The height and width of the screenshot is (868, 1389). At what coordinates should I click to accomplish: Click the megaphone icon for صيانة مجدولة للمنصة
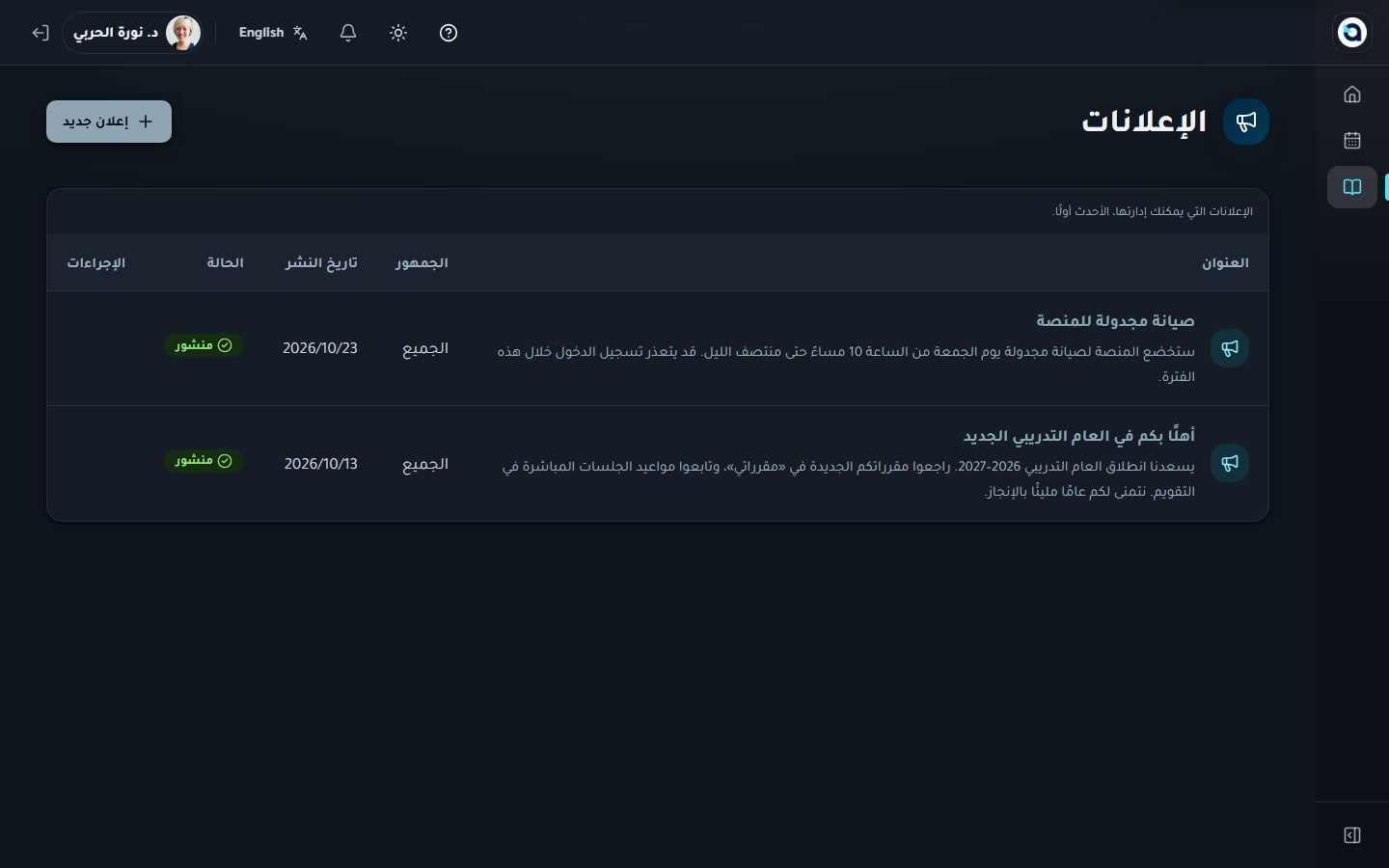click(x=1230, y=348)
